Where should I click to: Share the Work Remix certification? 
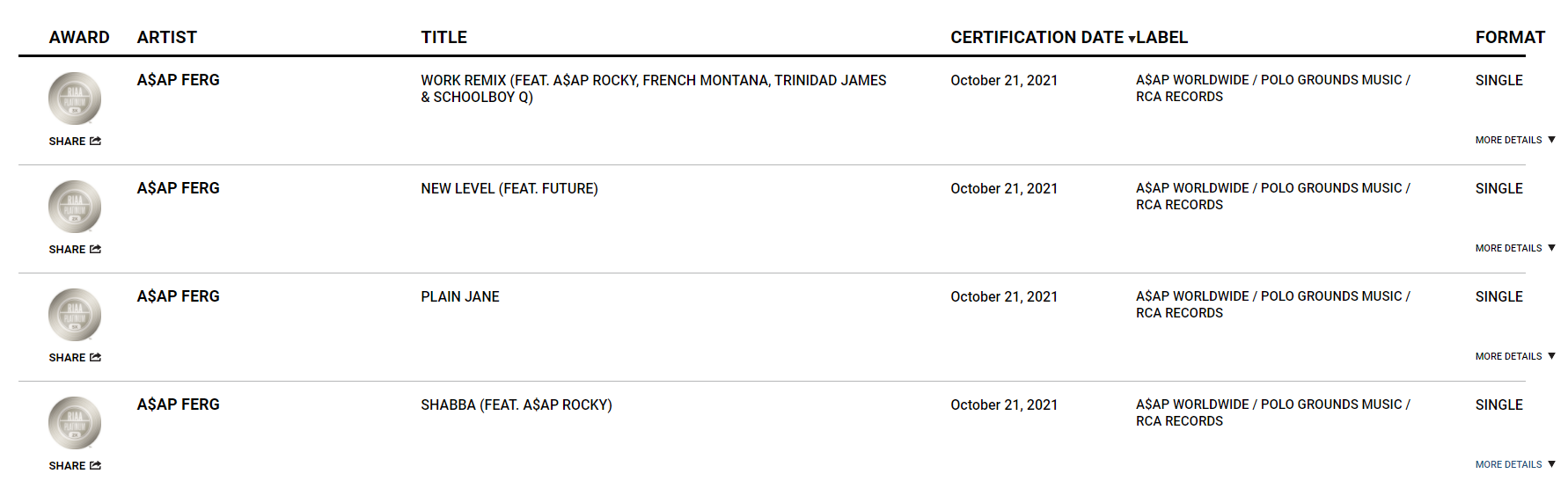click(x=75, y=141)
